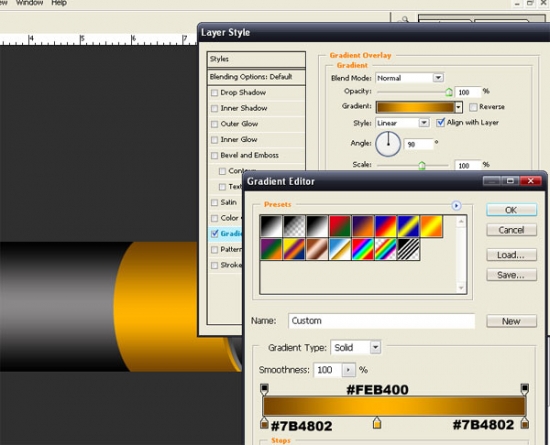The width and height of the screenshot is (550, 445).
Task: Enable the Drop Shadow style
Action: tap(214, 93)
